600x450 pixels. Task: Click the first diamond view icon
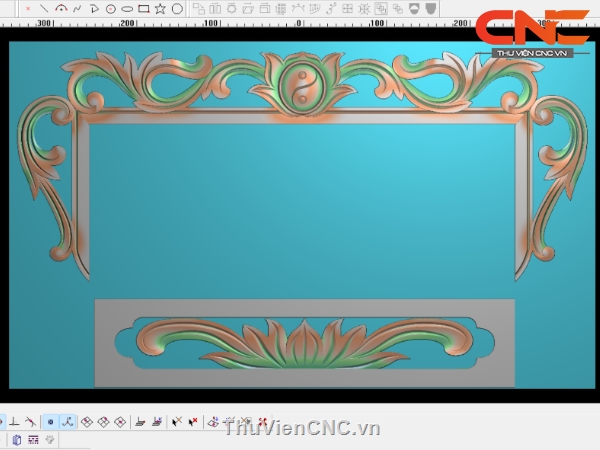[87, 422]
